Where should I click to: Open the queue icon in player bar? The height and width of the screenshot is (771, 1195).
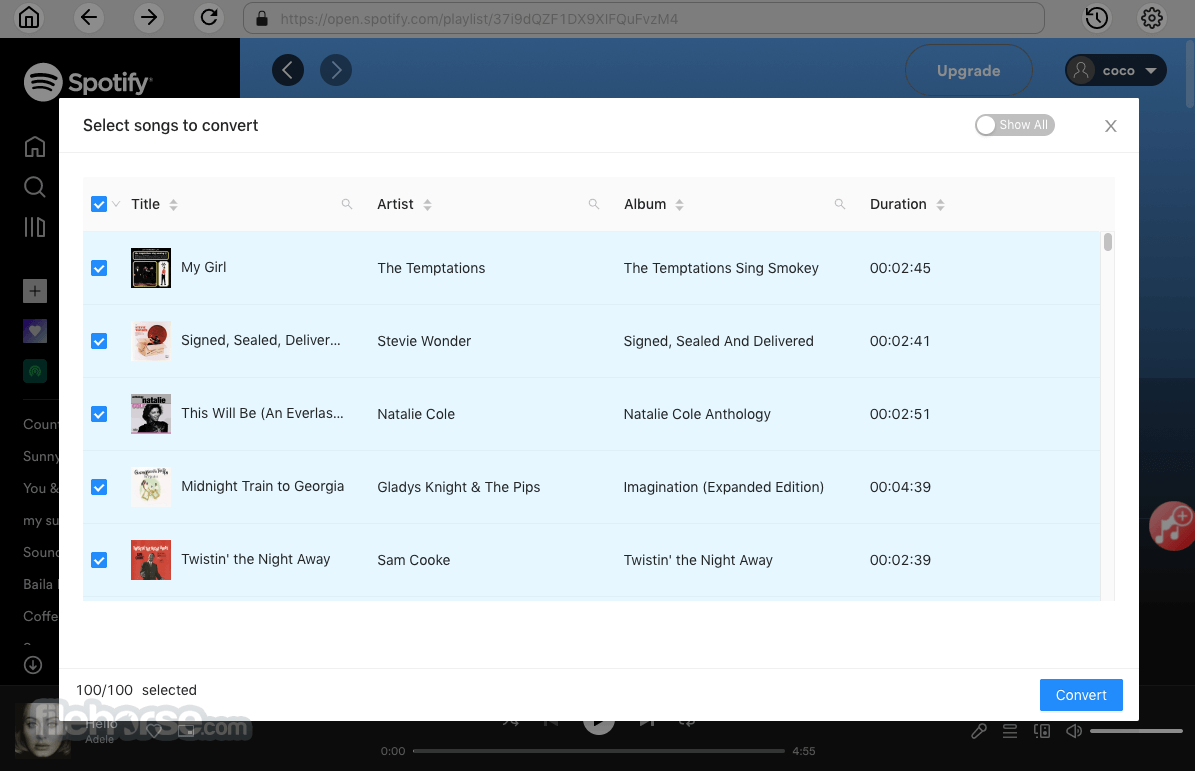click(1010, 731)
